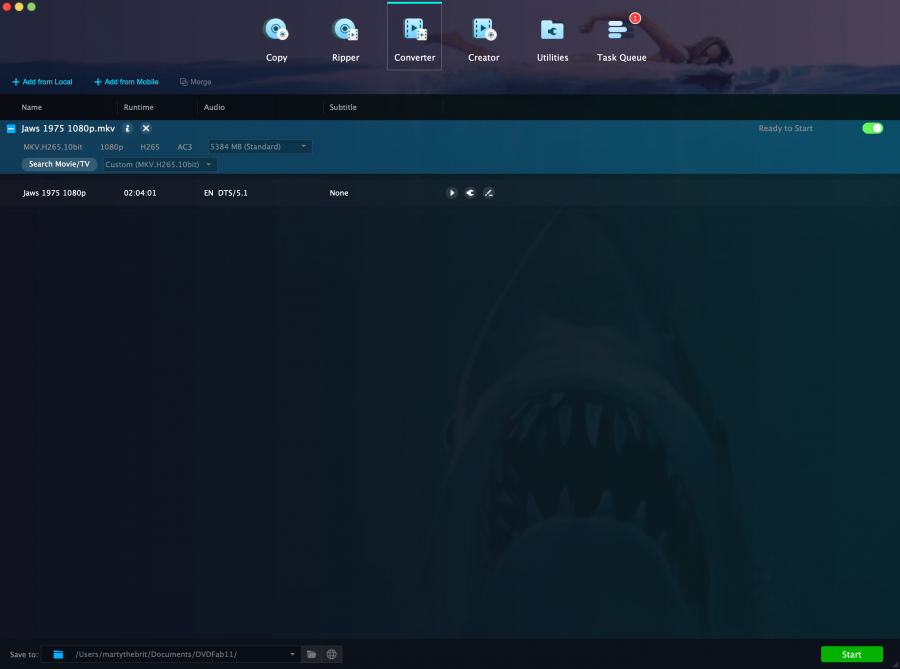Viewport: 900px width, 669px height.
Task: Preview the Jaws 1975 1080p title
Action: 451,193
